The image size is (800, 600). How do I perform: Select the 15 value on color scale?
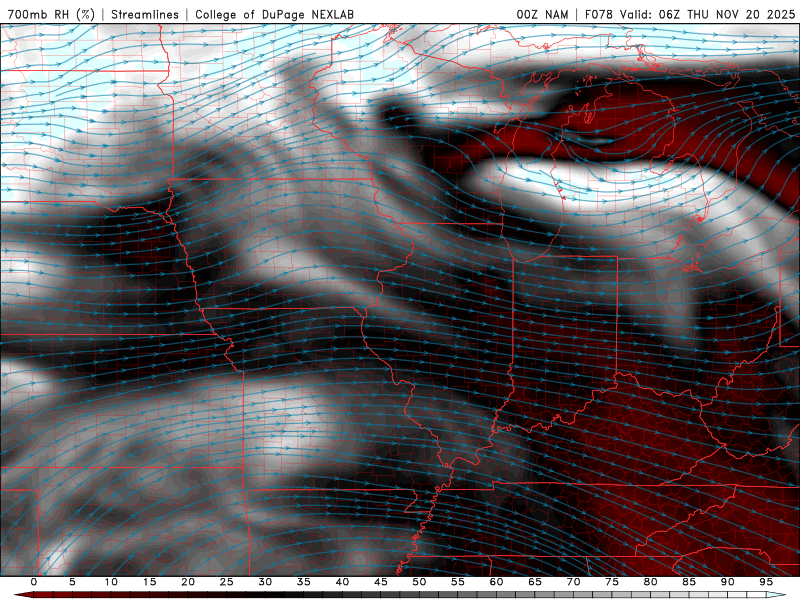click(149, 582)
